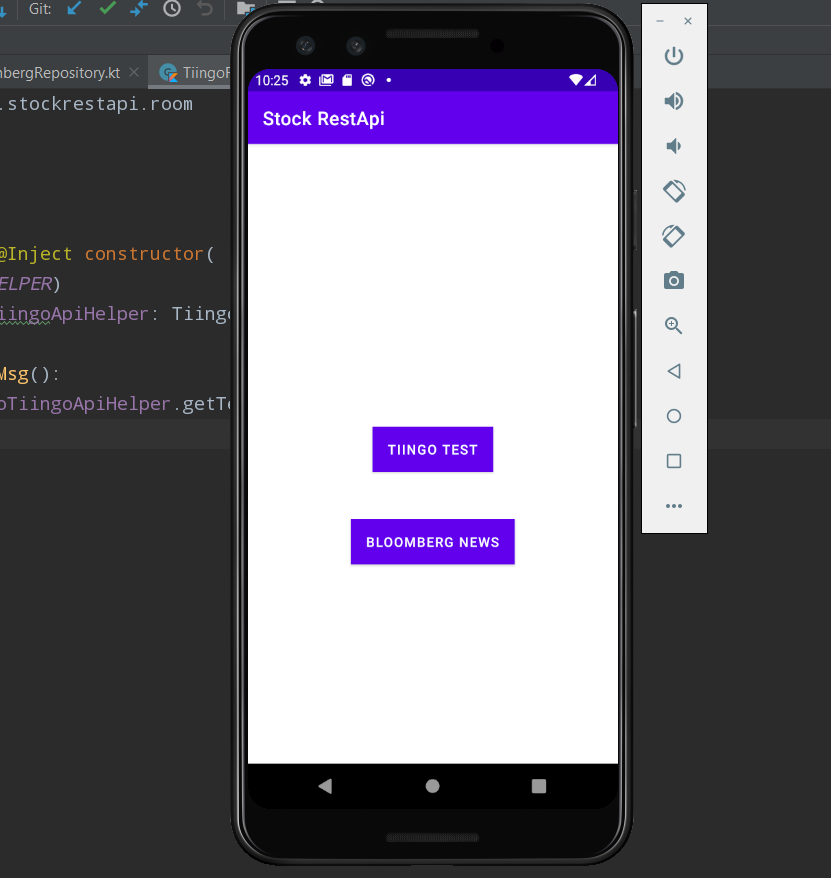The image size is (831, 878).
Task: Click the Git rollback undo icon
Action: tap(205, 8)
